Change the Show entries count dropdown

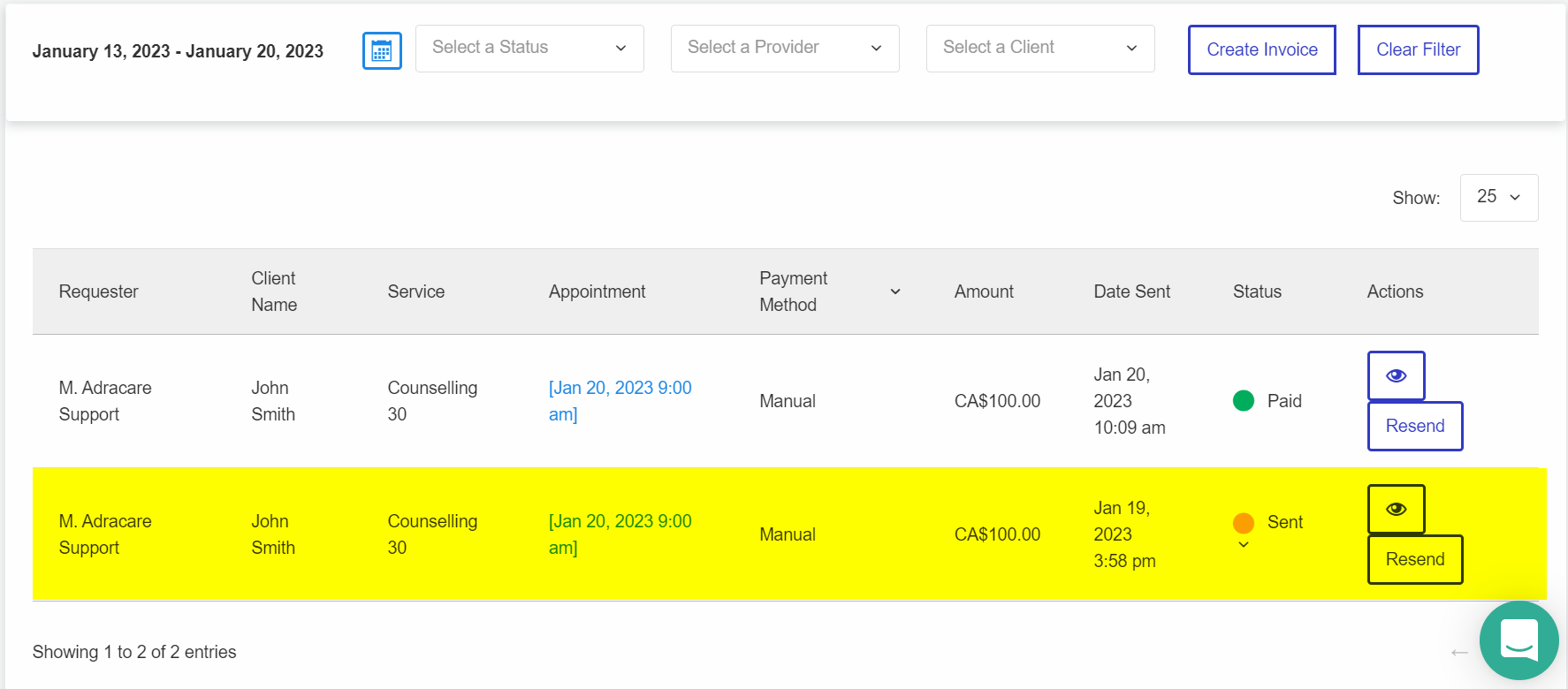click(x=1499, y=197)
